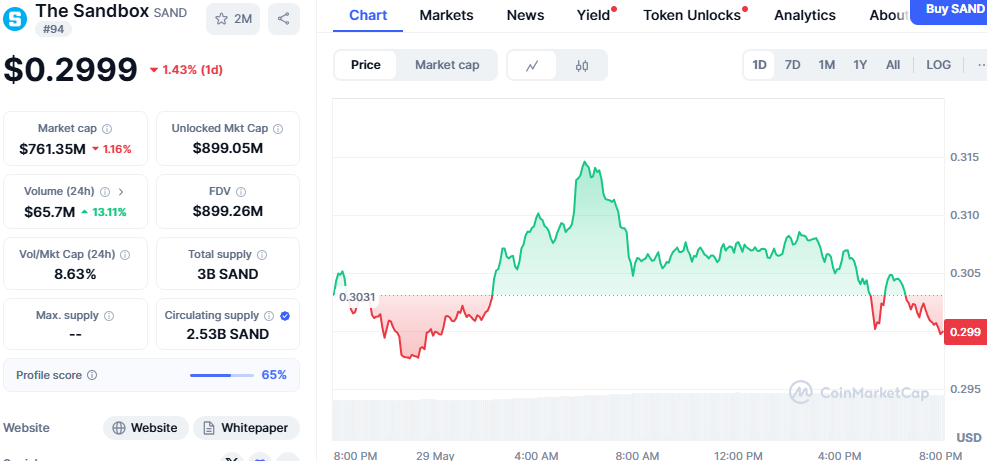987x461 pixels.
Task: Select the Price chart toggle
Action: [x=366, y=65]
